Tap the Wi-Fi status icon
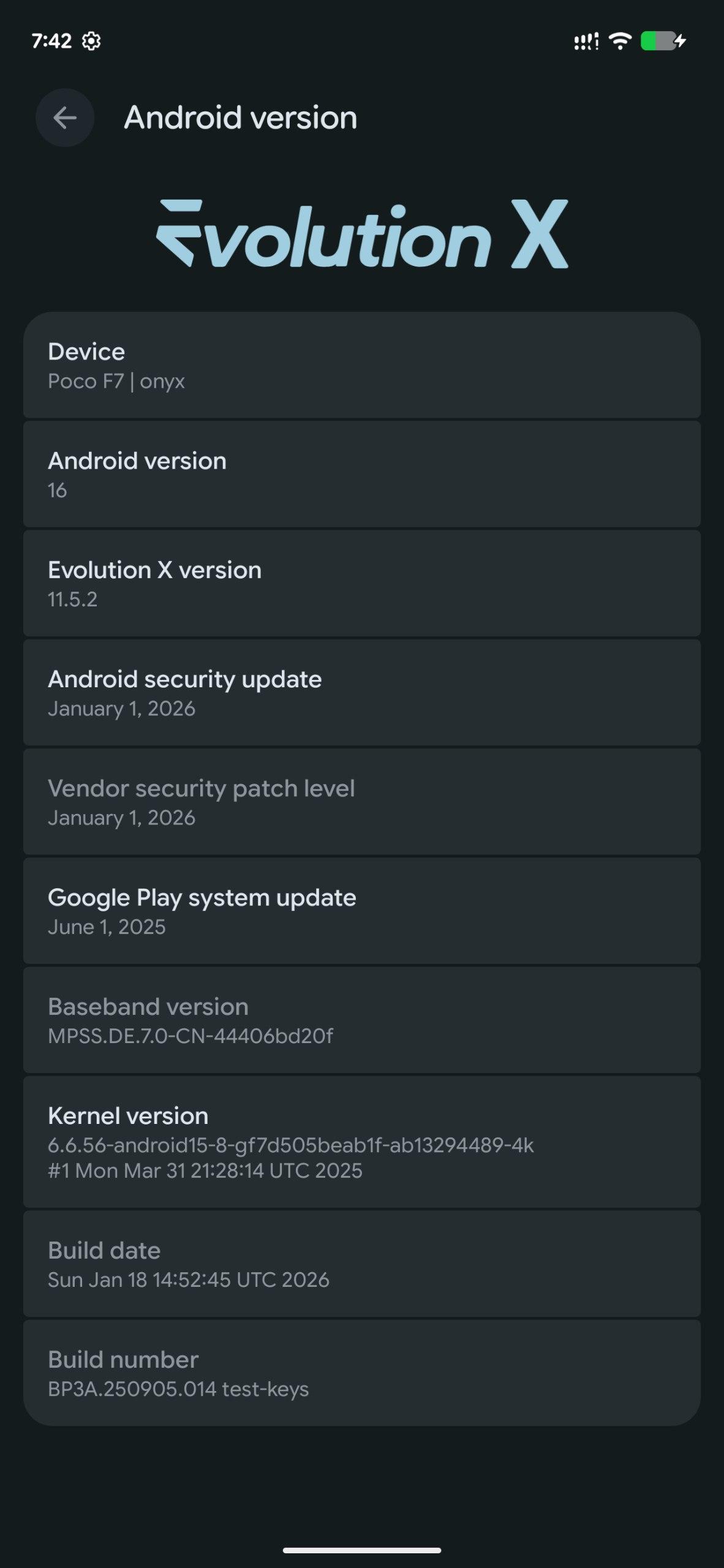Viewport: 724px width, 1568px height. (x=620, y=41)
